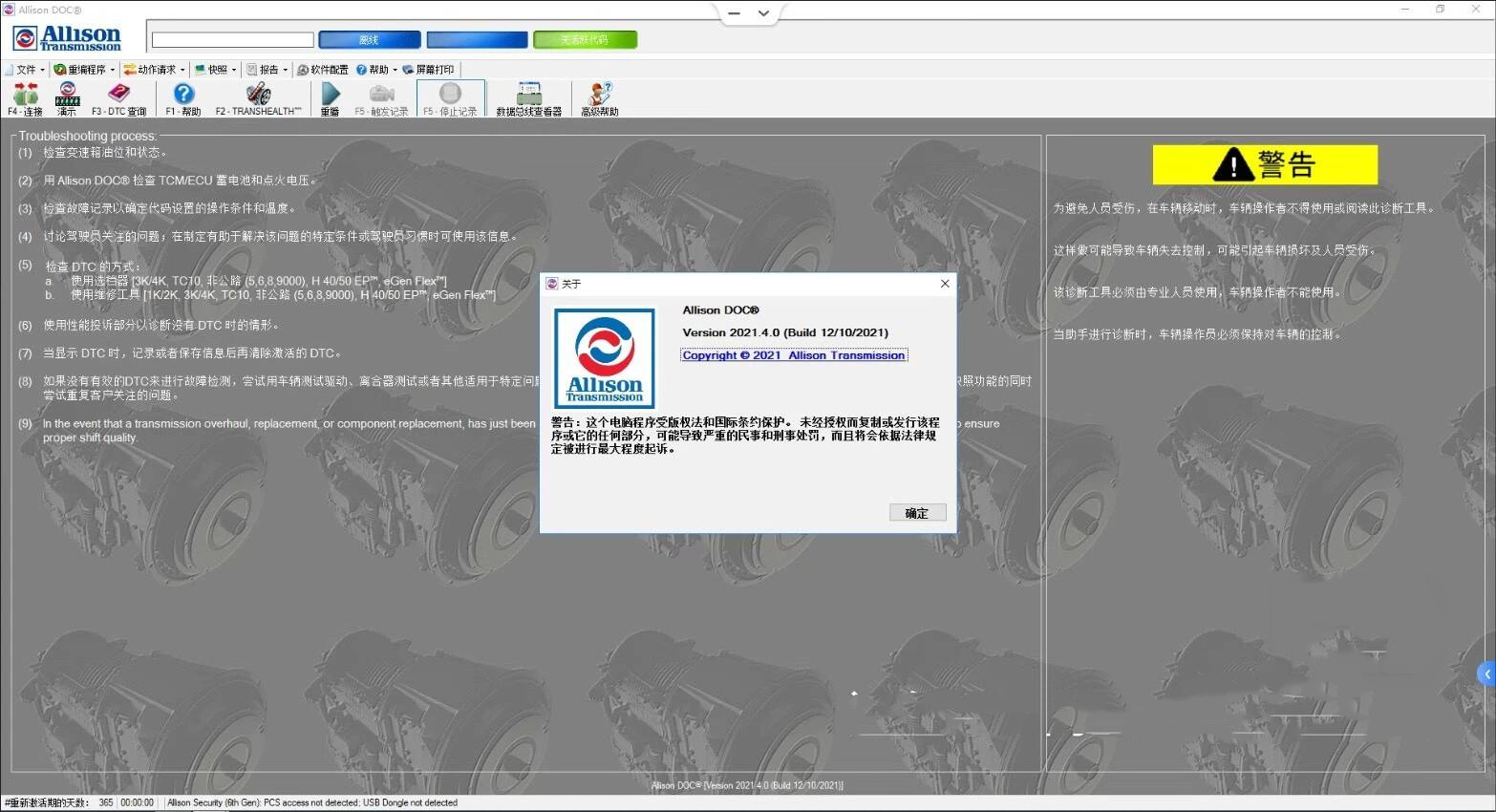This screenshot has width=1496, height=812.
Task: Click the 关于 dialog title icon
Action: (x=551, y=284)
